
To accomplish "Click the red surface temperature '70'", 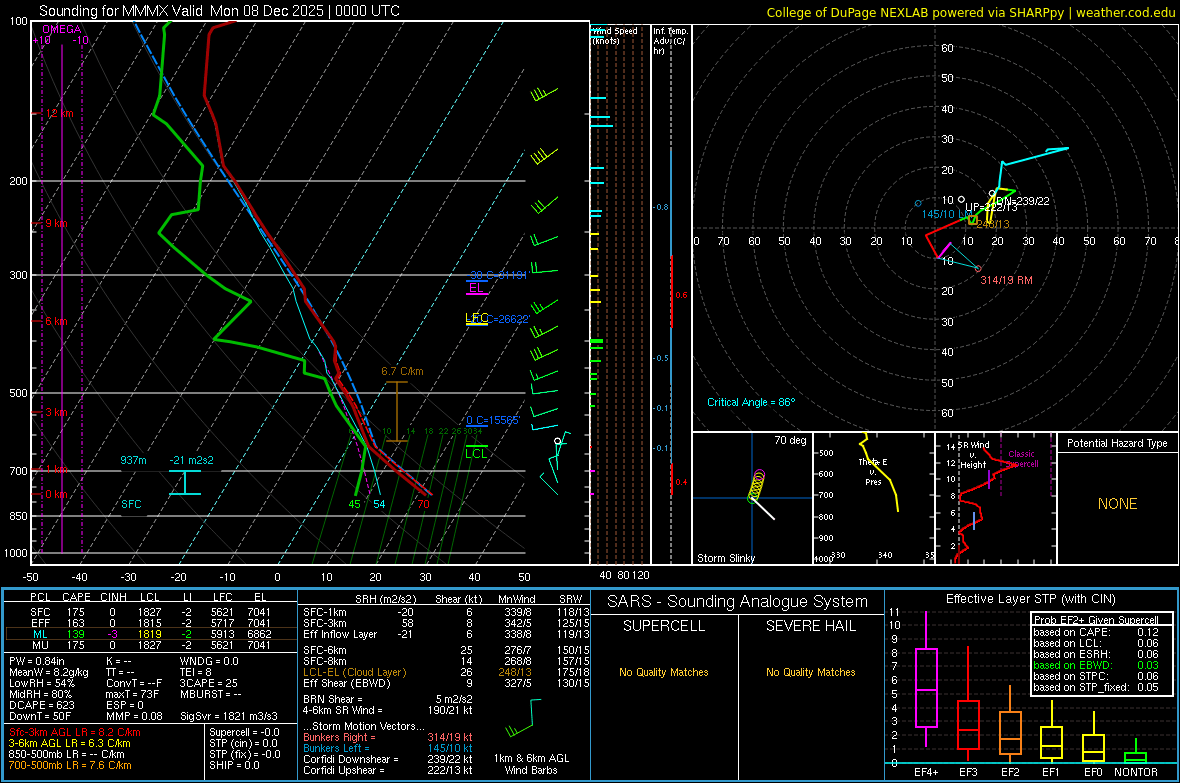I will pyautogui.click(x=423, y=504).
